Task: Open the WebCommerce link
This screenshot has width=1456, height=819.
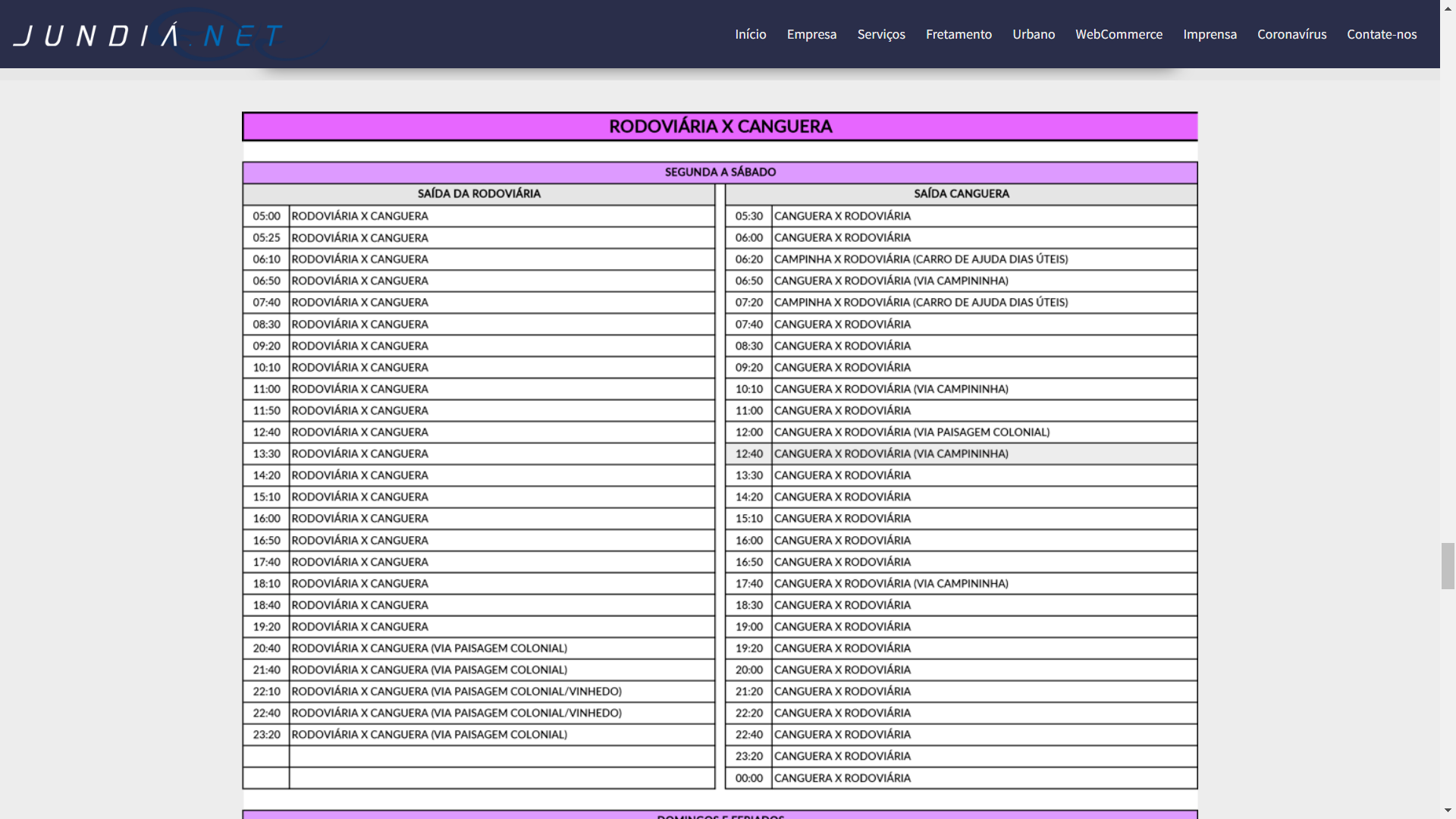Action: tap(1119, 34)
